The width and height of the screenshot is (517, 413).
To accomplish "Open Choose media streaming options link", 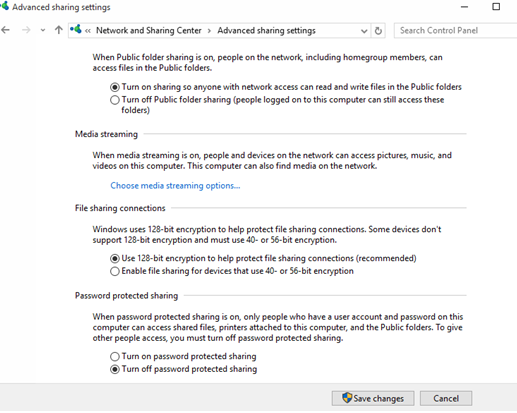I will [x=175, y=186].
